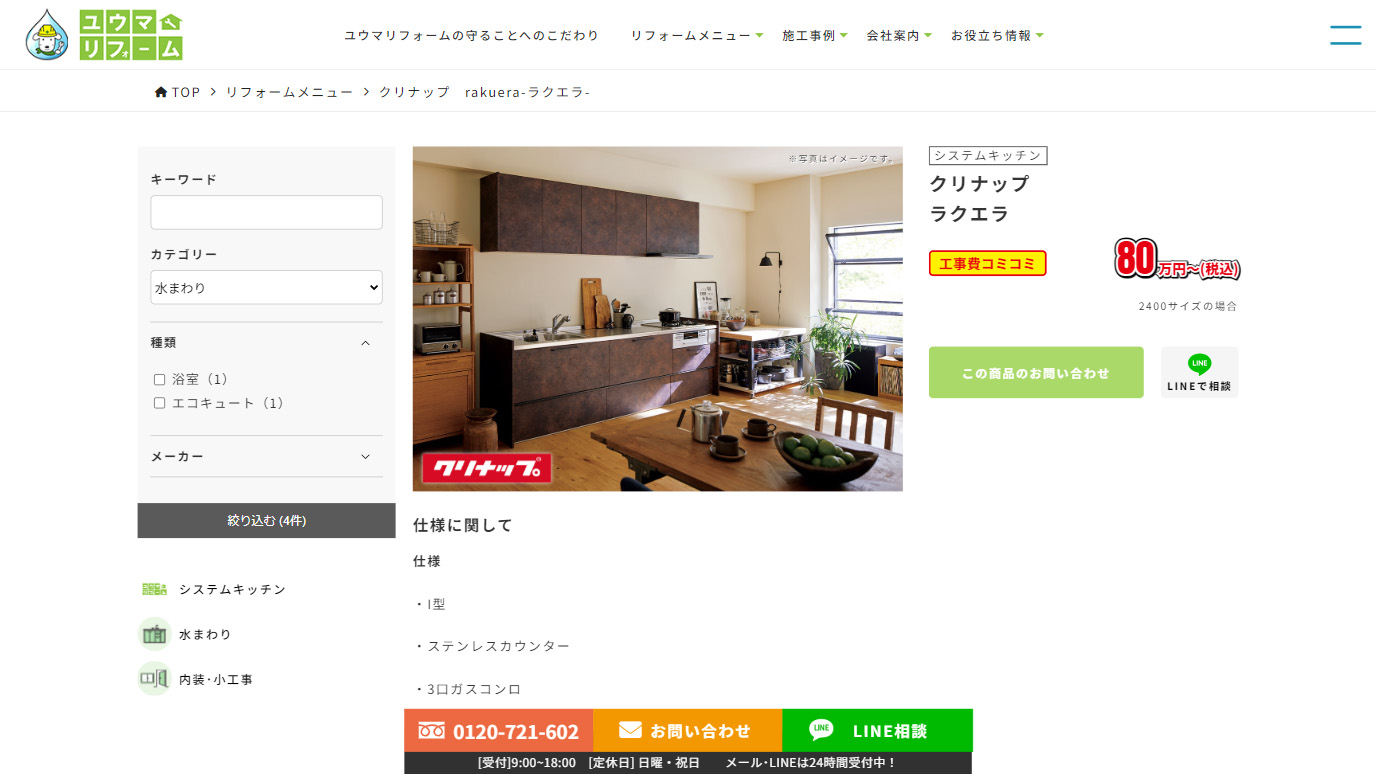
Task: Go to リフォームメニュー in breadcrumb
Action: 289,92
